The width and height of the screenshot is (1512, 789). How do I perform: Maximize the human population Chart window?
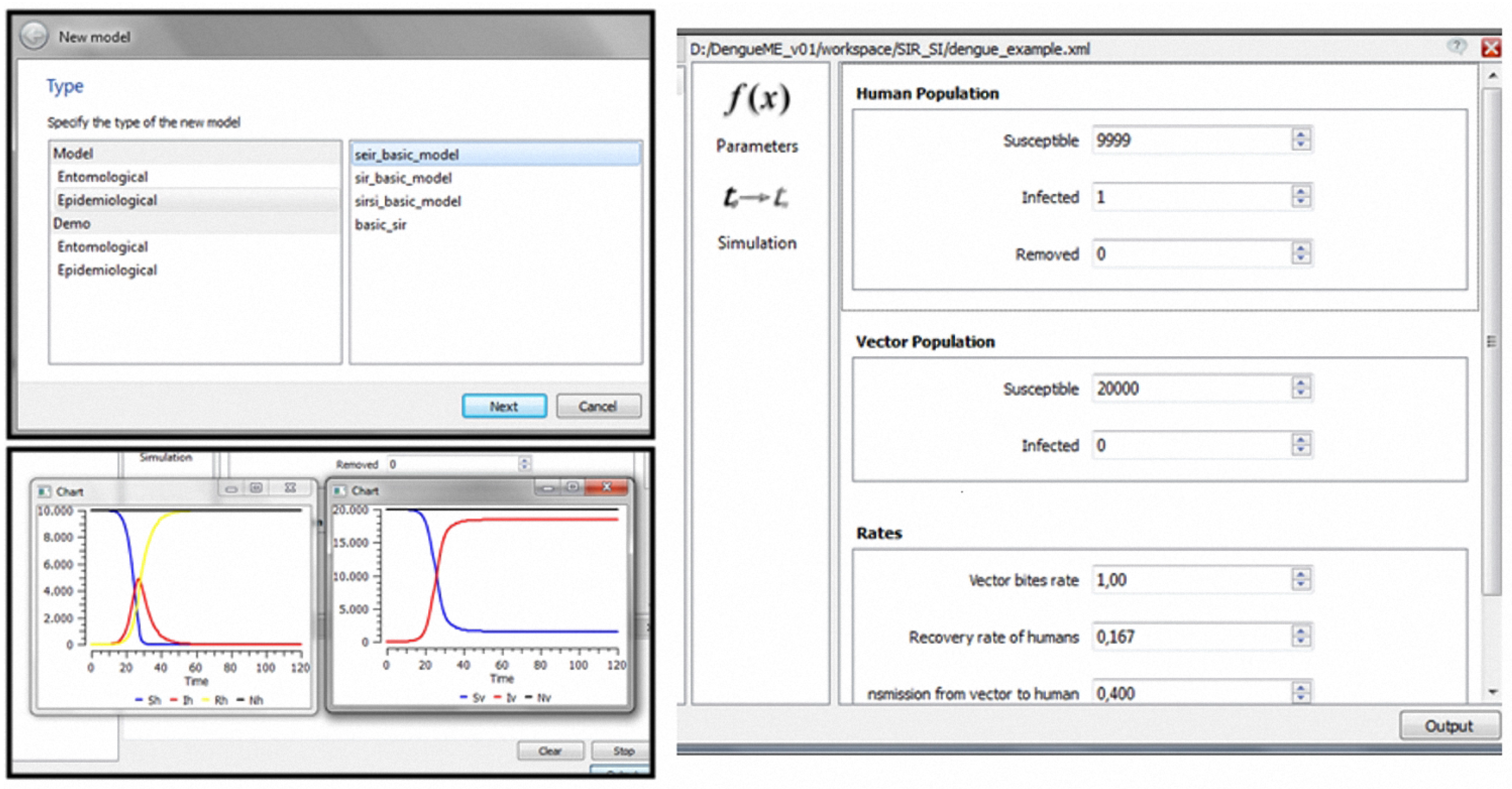pos(257,488)
